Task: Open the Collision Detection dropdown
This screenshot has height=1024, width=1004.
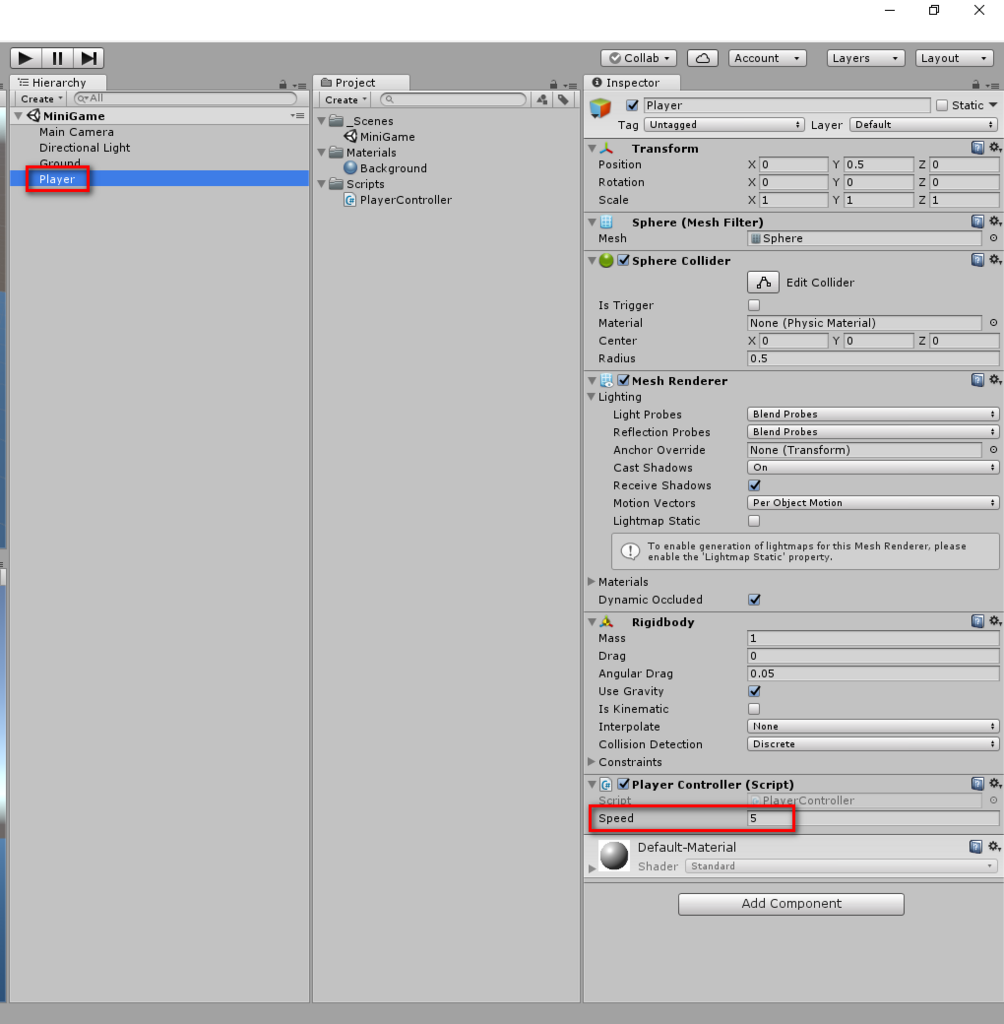Action: pos(873,744)
